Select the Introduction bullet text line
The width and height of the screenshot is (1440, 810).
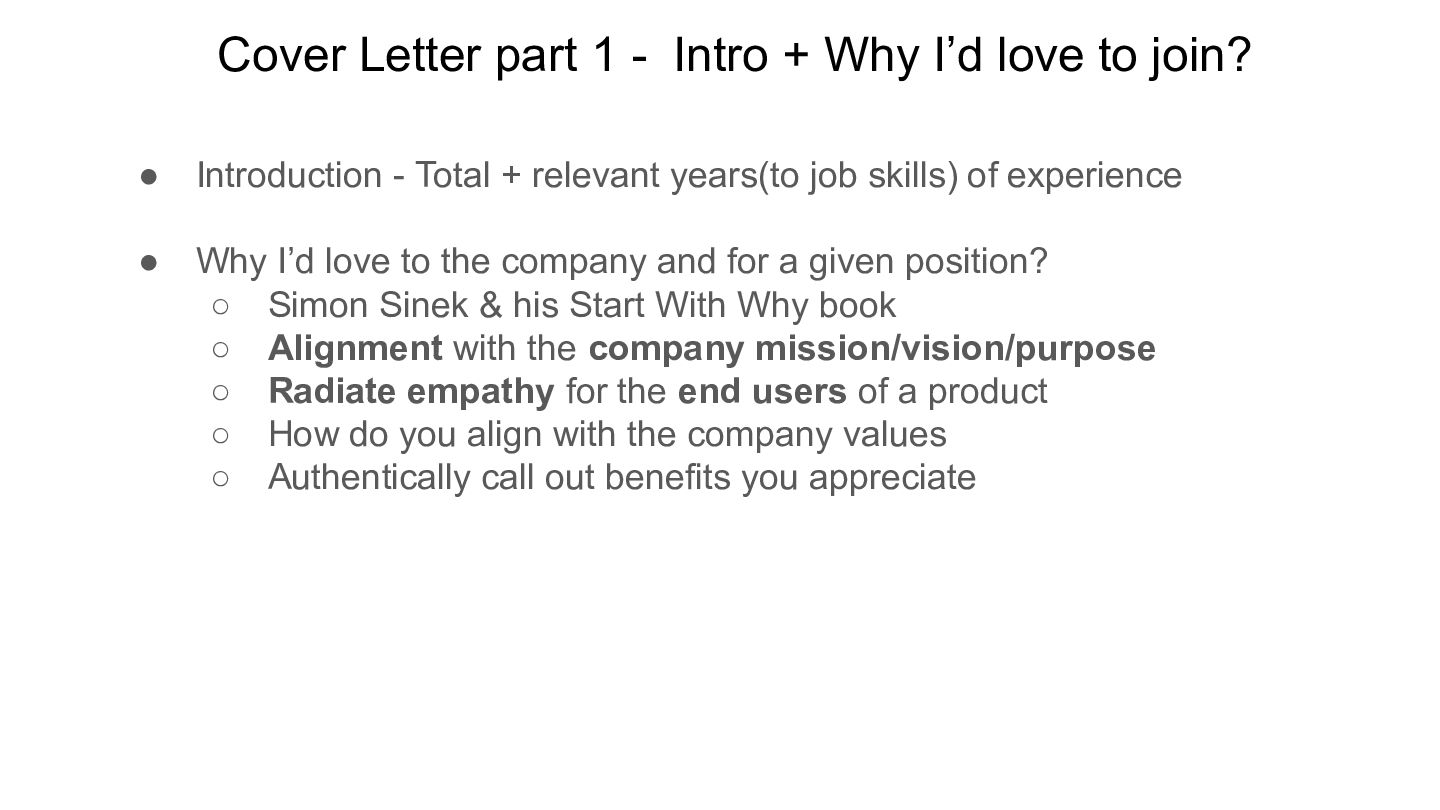pos(688,175)
